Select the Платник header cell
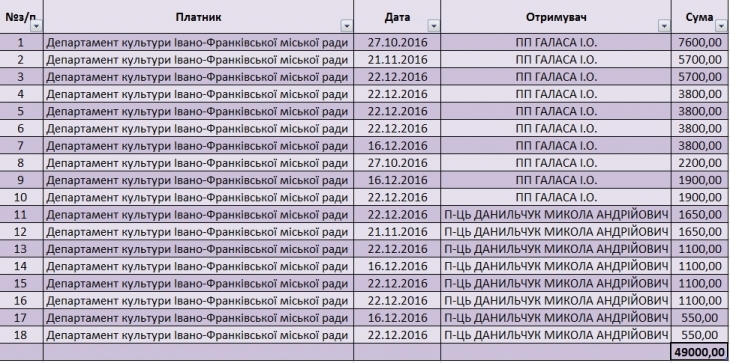 click(198, 16)
